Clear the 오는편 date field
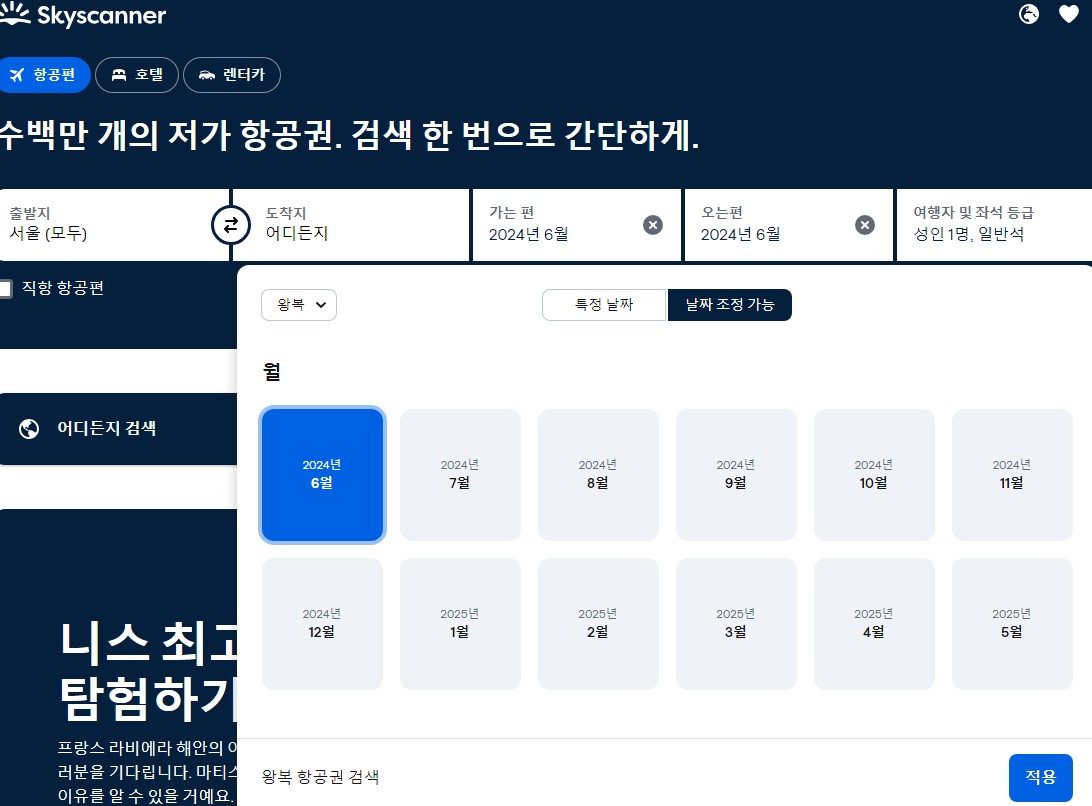 [865, 225]
